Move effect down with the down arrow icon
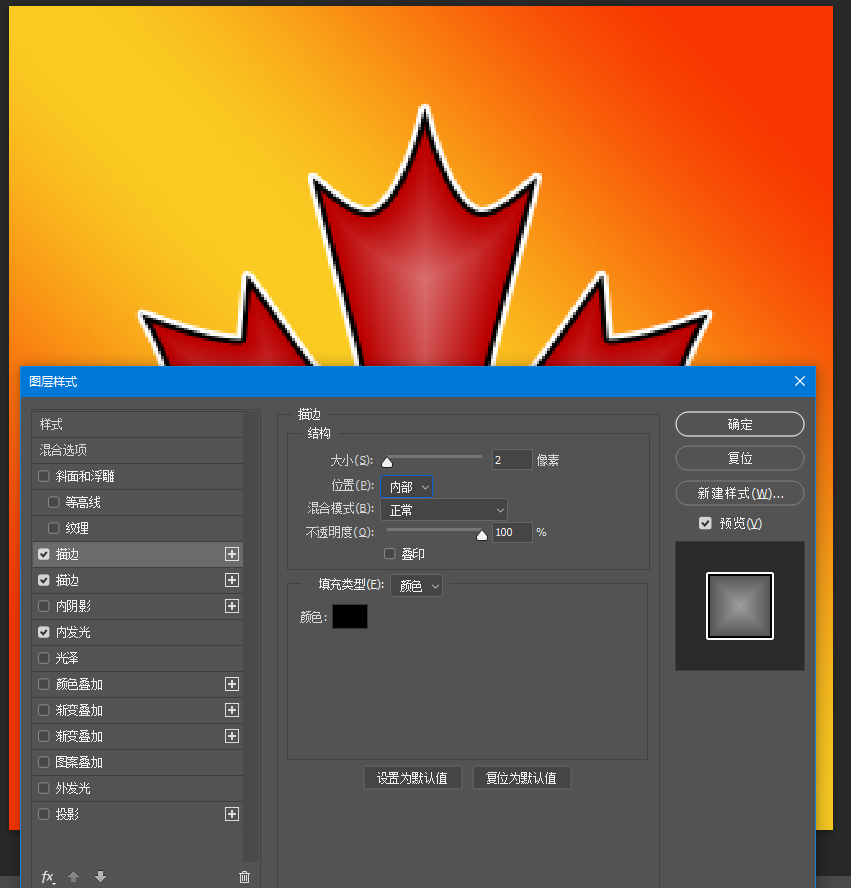The height and width of the screenshot is (888, 851). (x=100, y=877)
